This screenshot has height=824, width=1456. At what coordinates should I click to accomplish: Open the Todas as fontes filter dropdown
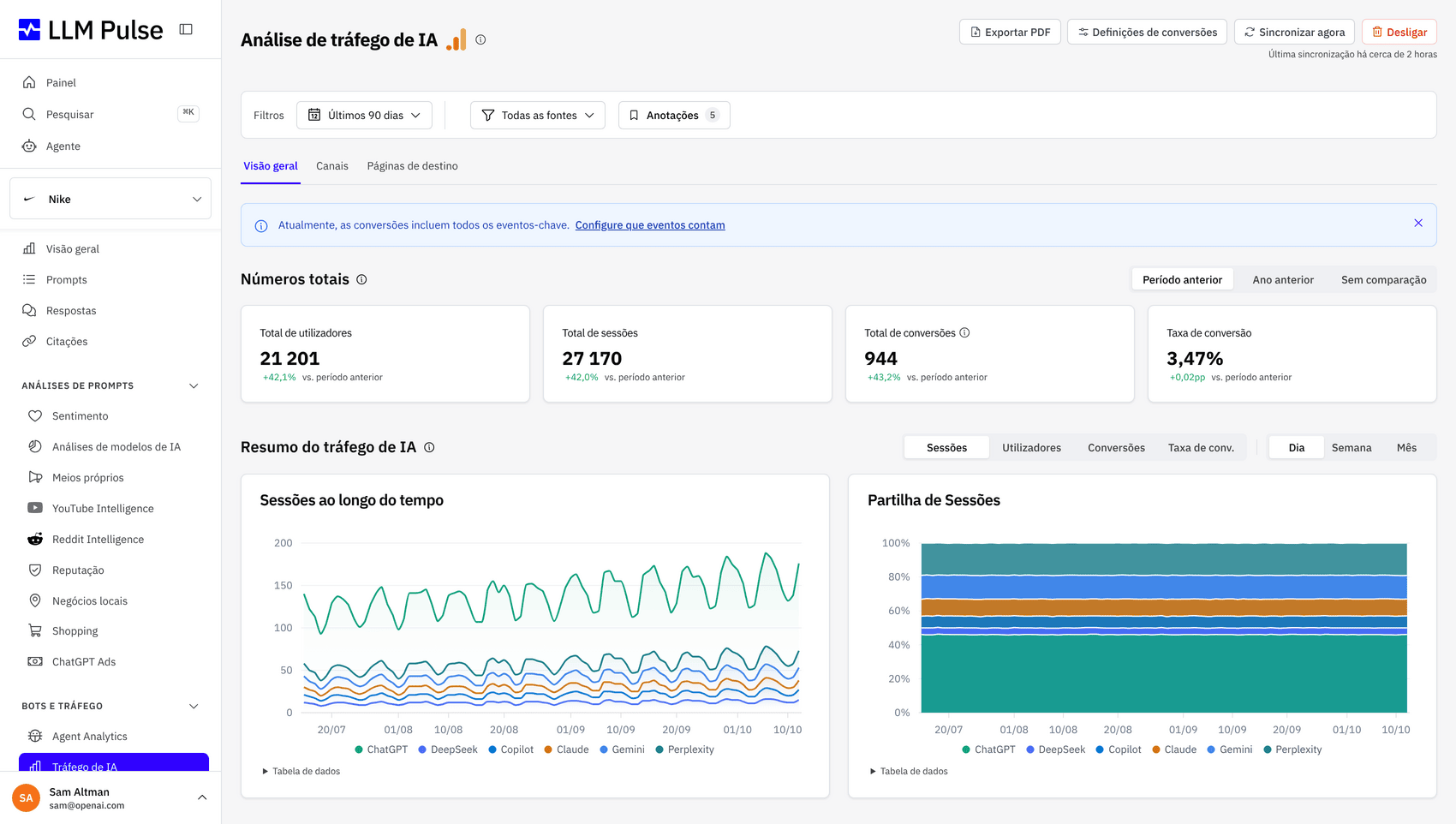538,115
